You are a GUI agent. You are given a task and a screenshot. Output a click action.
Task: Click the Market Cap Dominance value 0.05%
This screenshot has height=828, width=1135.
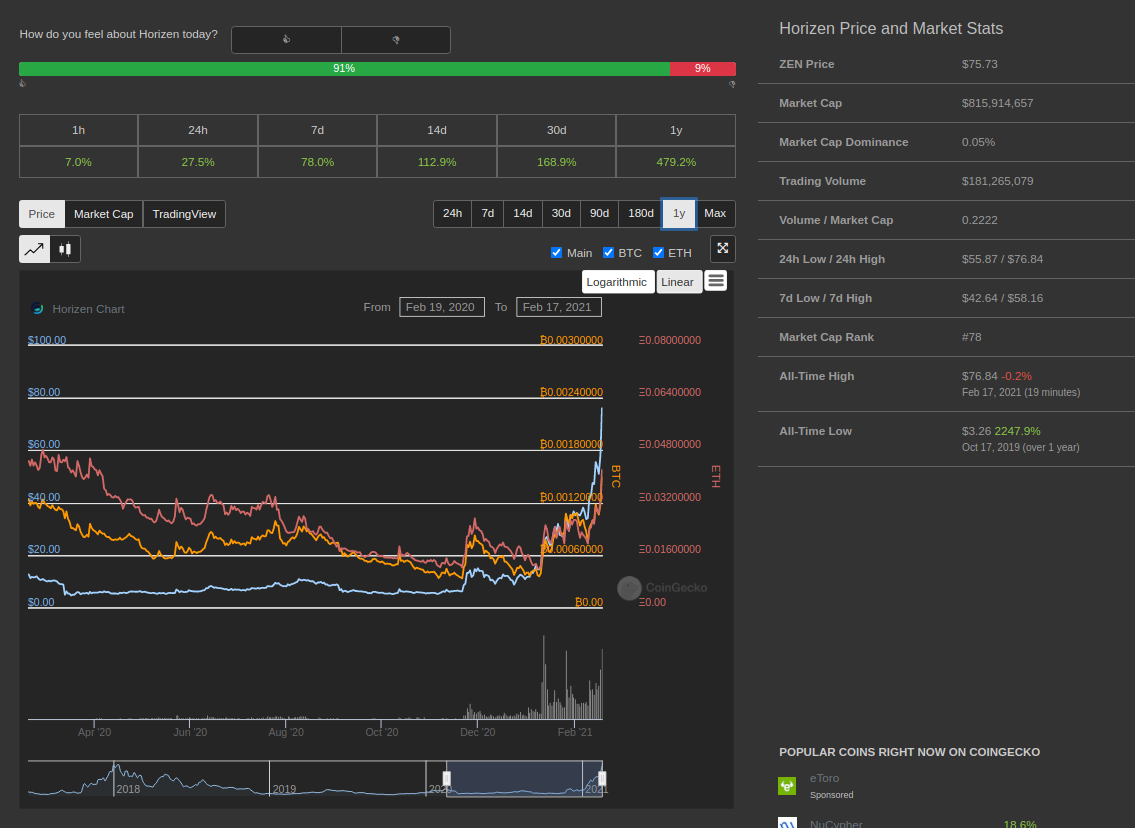point(978,143)
